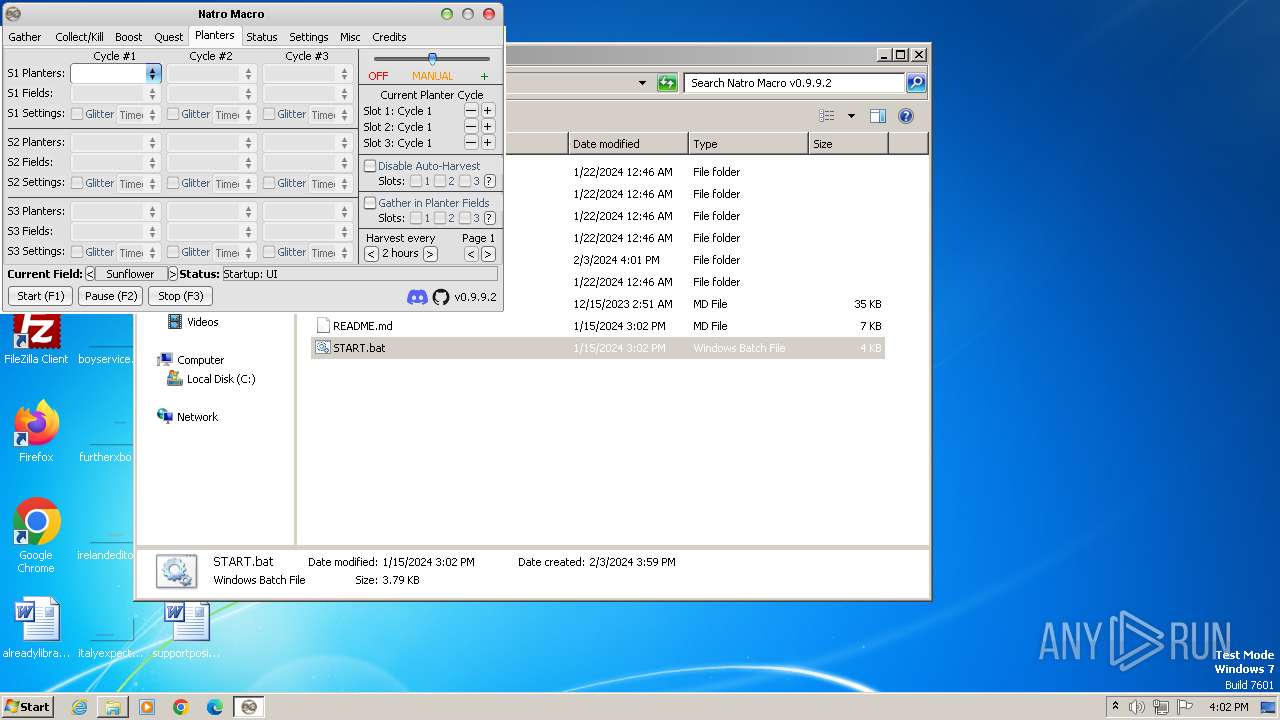Click the Start (F1) button
The width and height of the screenshot is (1280, 720).
[x=41, y=296]
